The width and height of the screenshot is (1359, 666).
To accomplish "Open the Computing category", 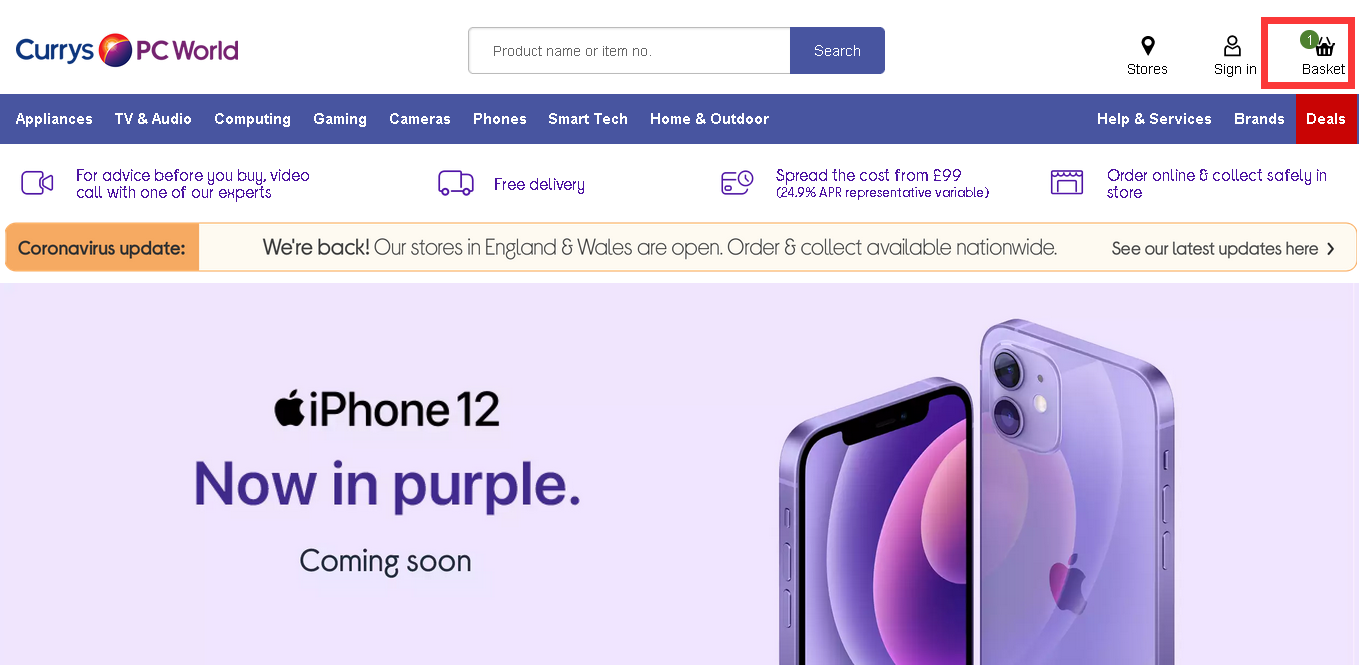I will pyautogui.click(x=252, y=119).
